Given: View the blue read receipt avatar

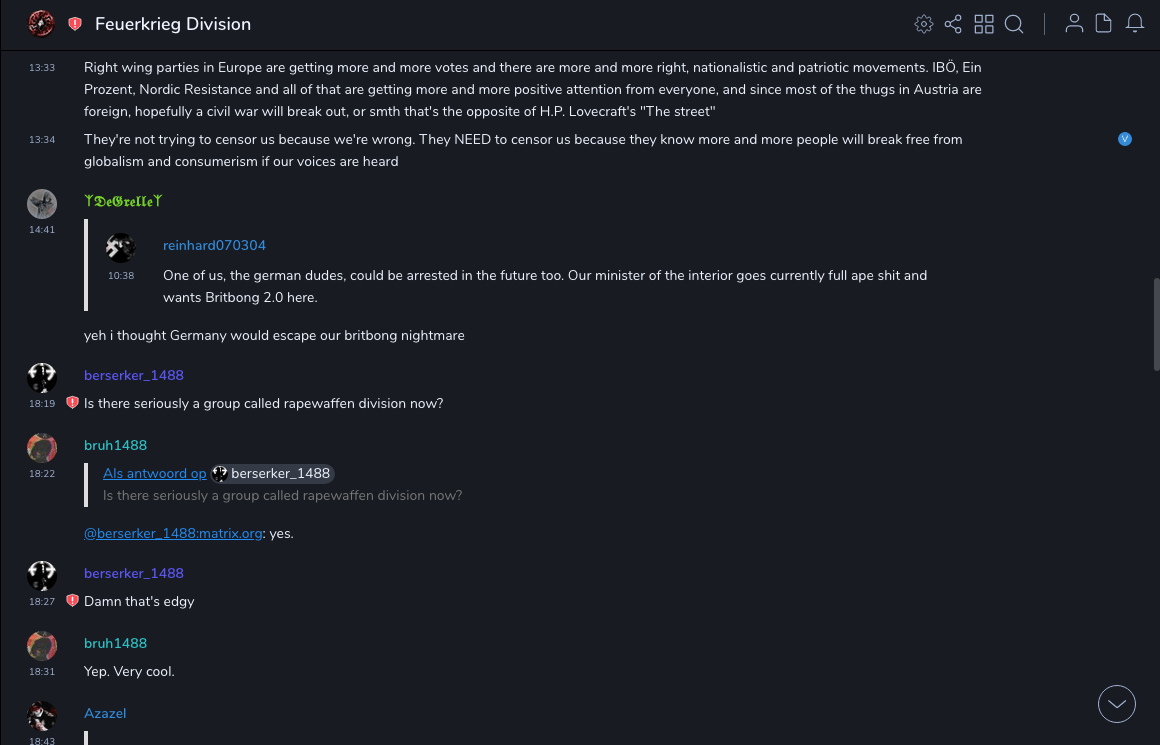Looking at the screenshot, I should point(1125,139).
